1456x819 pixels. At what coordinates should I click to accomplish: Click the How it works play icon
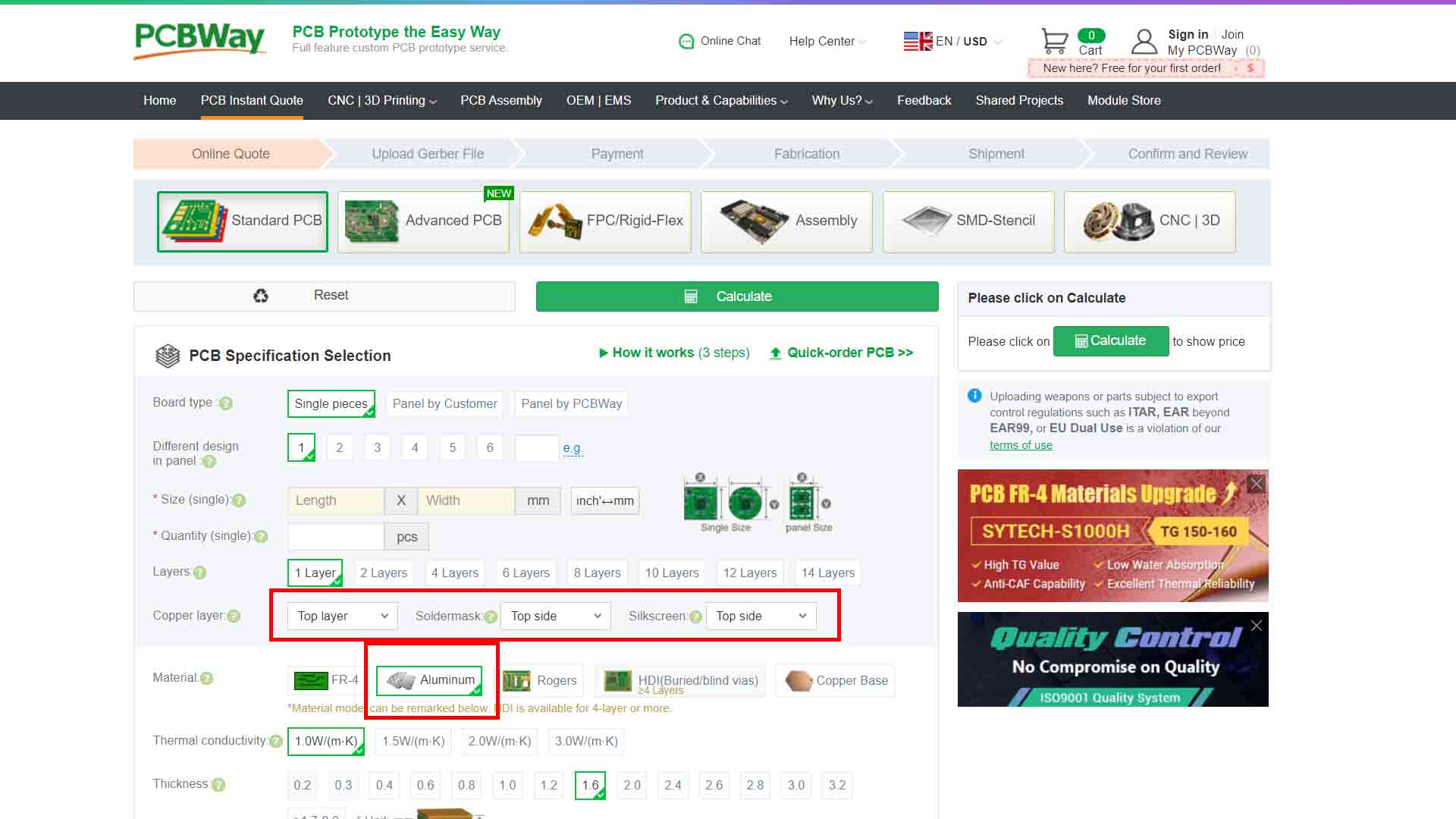pos(604,353)
